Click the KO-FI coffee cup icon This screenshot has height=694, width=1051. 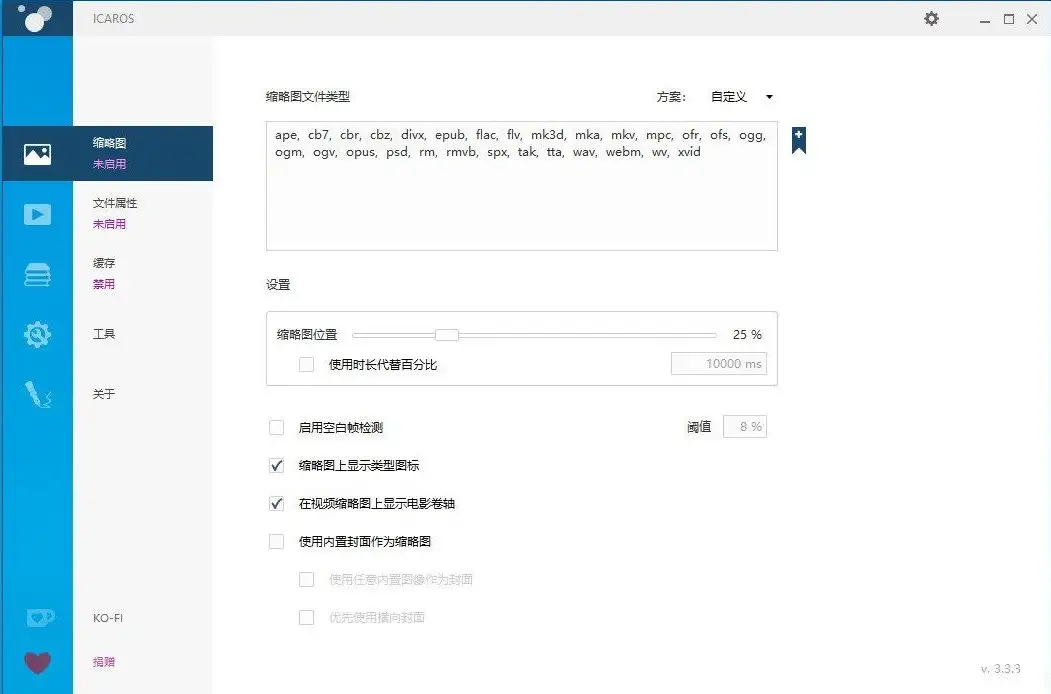39,618
